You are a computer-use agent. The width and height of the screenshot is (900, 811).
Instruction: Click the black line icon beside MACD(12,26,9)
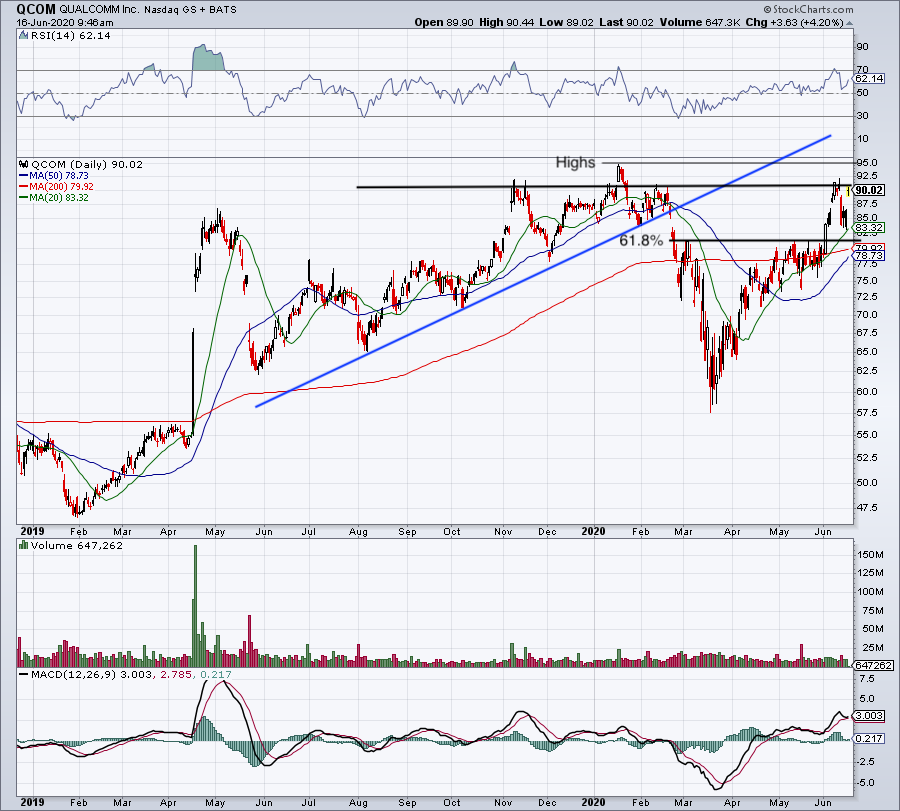24,674
